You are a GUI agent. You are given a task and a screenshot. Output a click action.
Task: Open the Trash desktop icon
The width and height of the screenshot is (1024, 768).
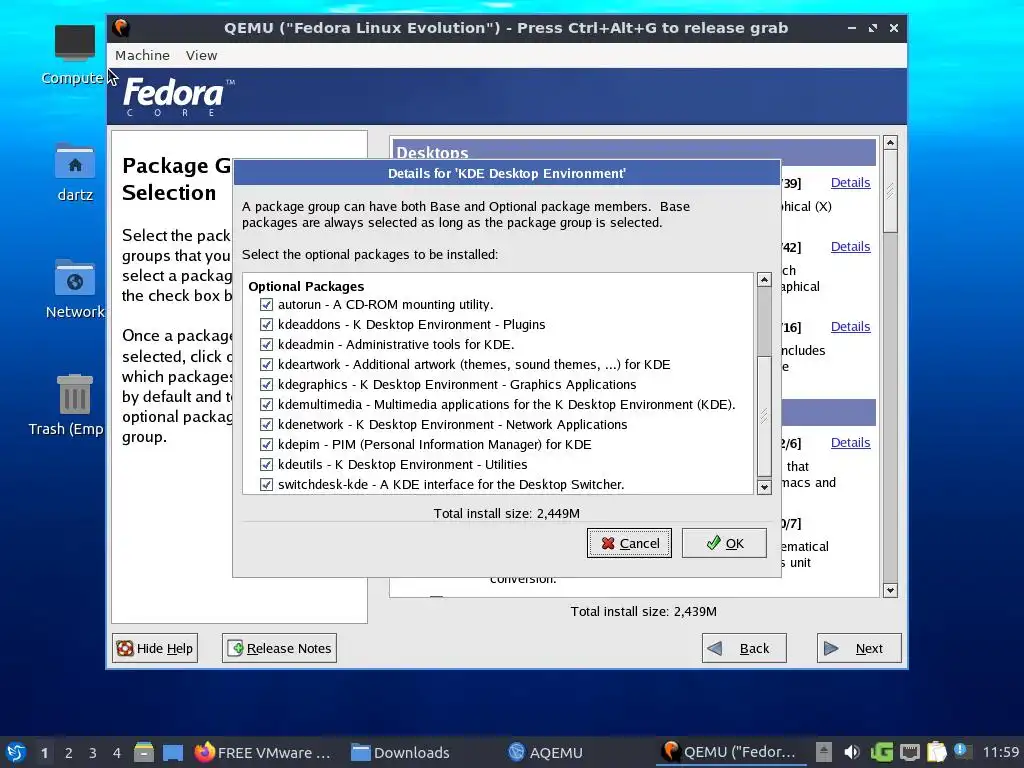[x=67, y=405]
